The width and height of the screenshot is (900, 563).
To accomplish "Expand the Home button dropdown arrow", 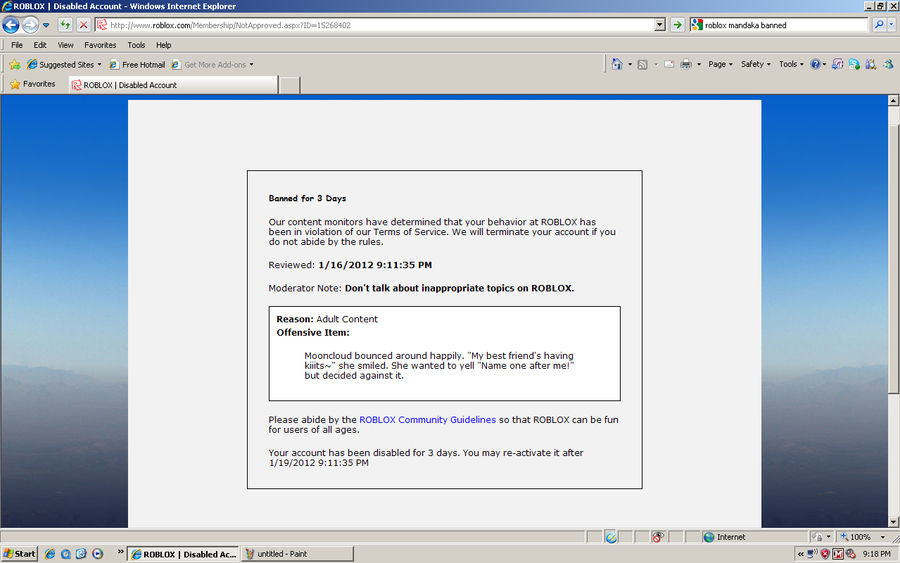I will coord(630,64).
